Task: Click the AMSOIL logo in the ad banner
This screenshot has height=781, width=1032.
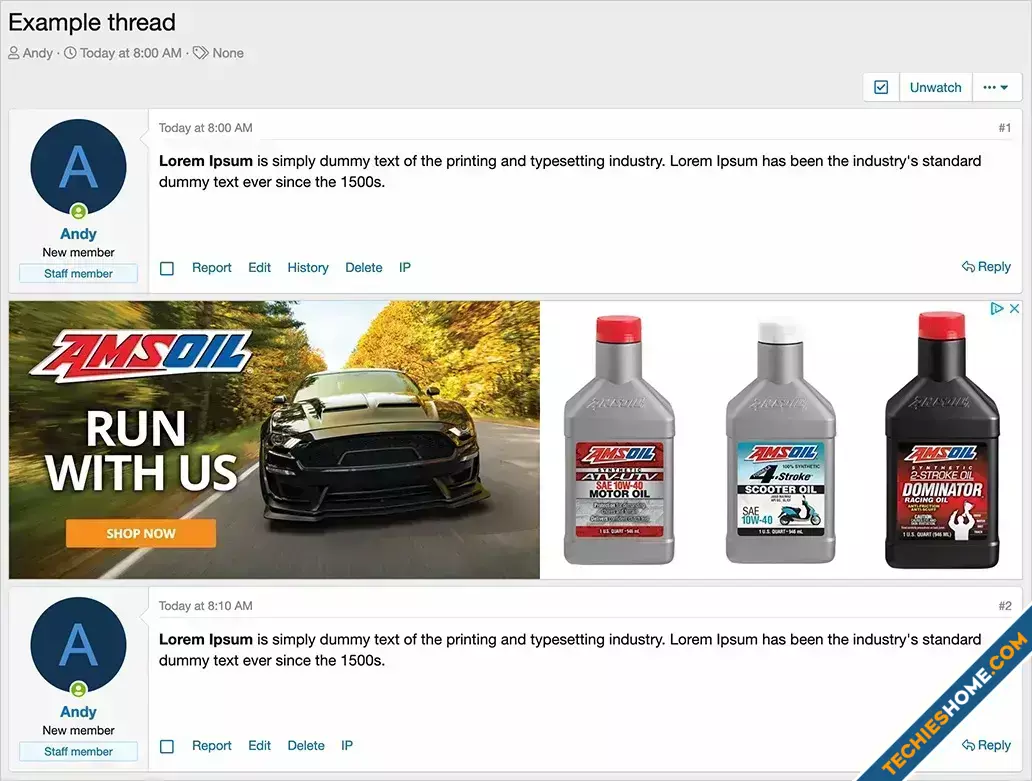Action: coord(141,356)
